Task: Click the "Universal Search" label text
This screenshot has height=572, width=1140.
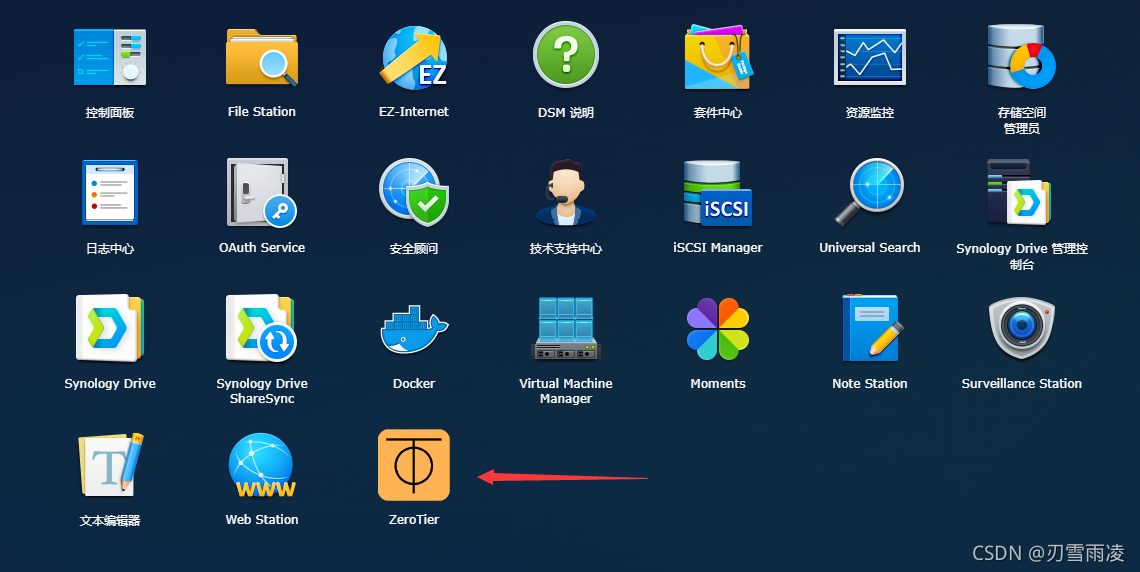Action: (x=870, y=248)
